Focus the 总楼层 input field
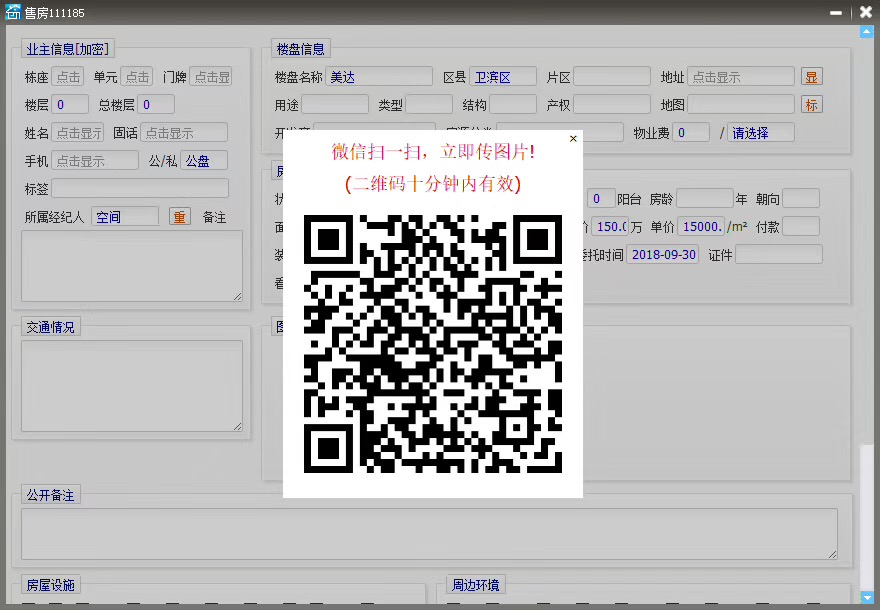The height and width of the screenshot is (610, 880). pos(156,104)
